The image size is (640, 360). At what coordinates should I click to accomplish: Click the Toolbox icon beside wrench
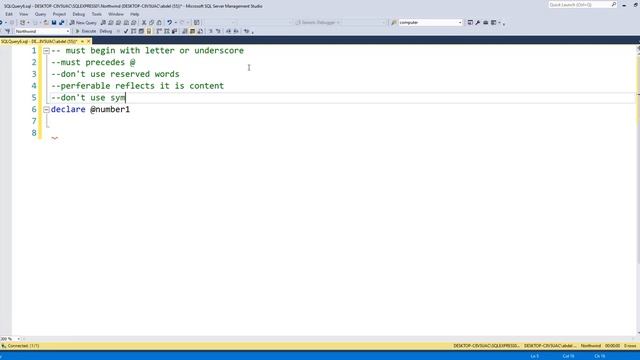tap(486, 22)
